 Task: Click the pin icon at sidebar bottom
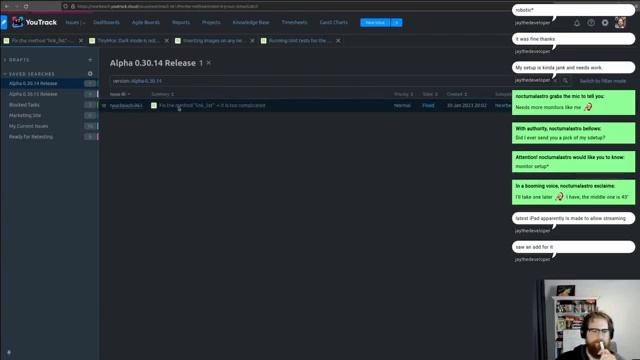[x=9, y=352]
